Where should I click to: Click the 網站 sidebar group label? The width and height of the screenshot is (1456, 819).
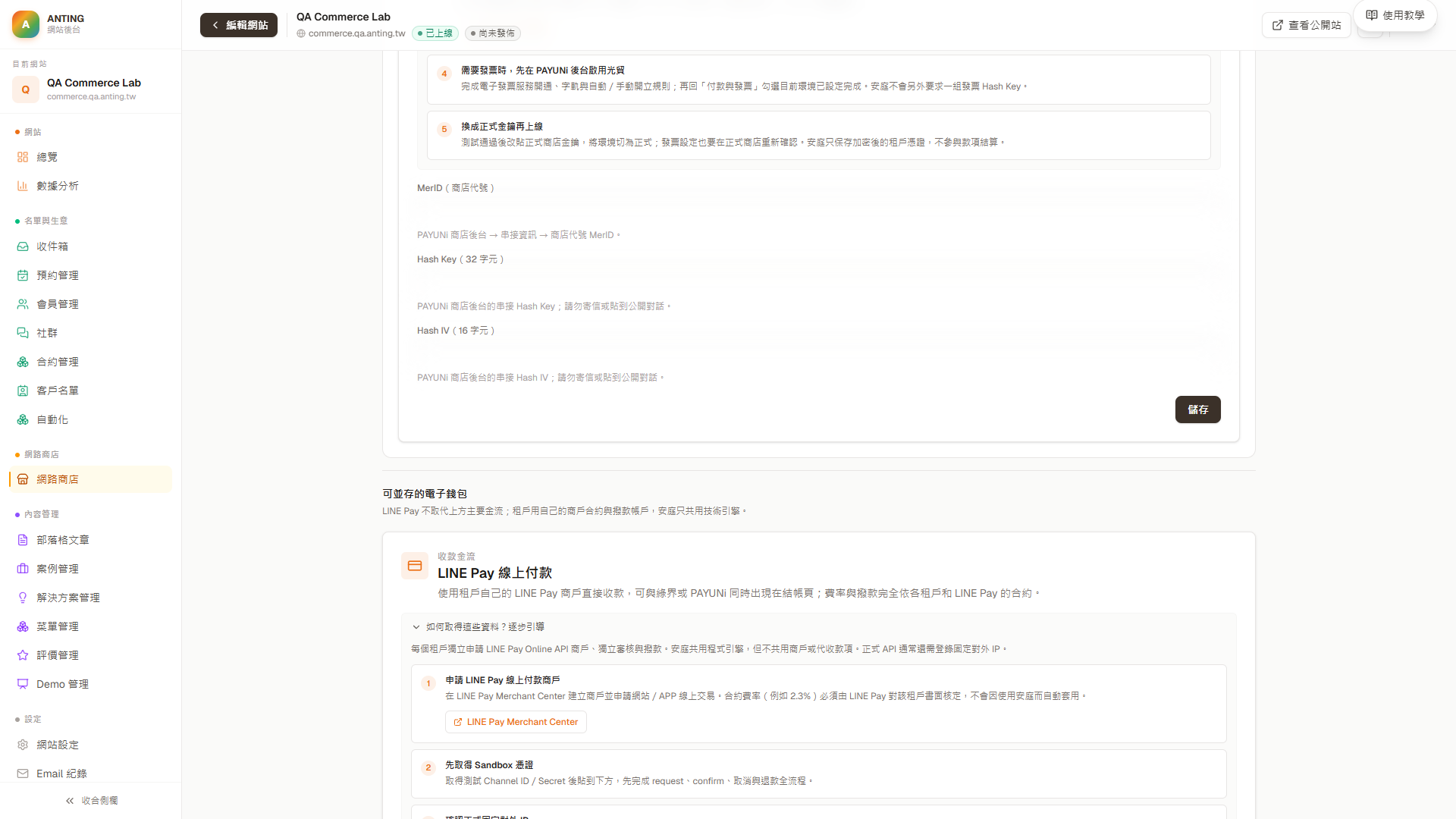pyautogui.click(x=33, y=132)
